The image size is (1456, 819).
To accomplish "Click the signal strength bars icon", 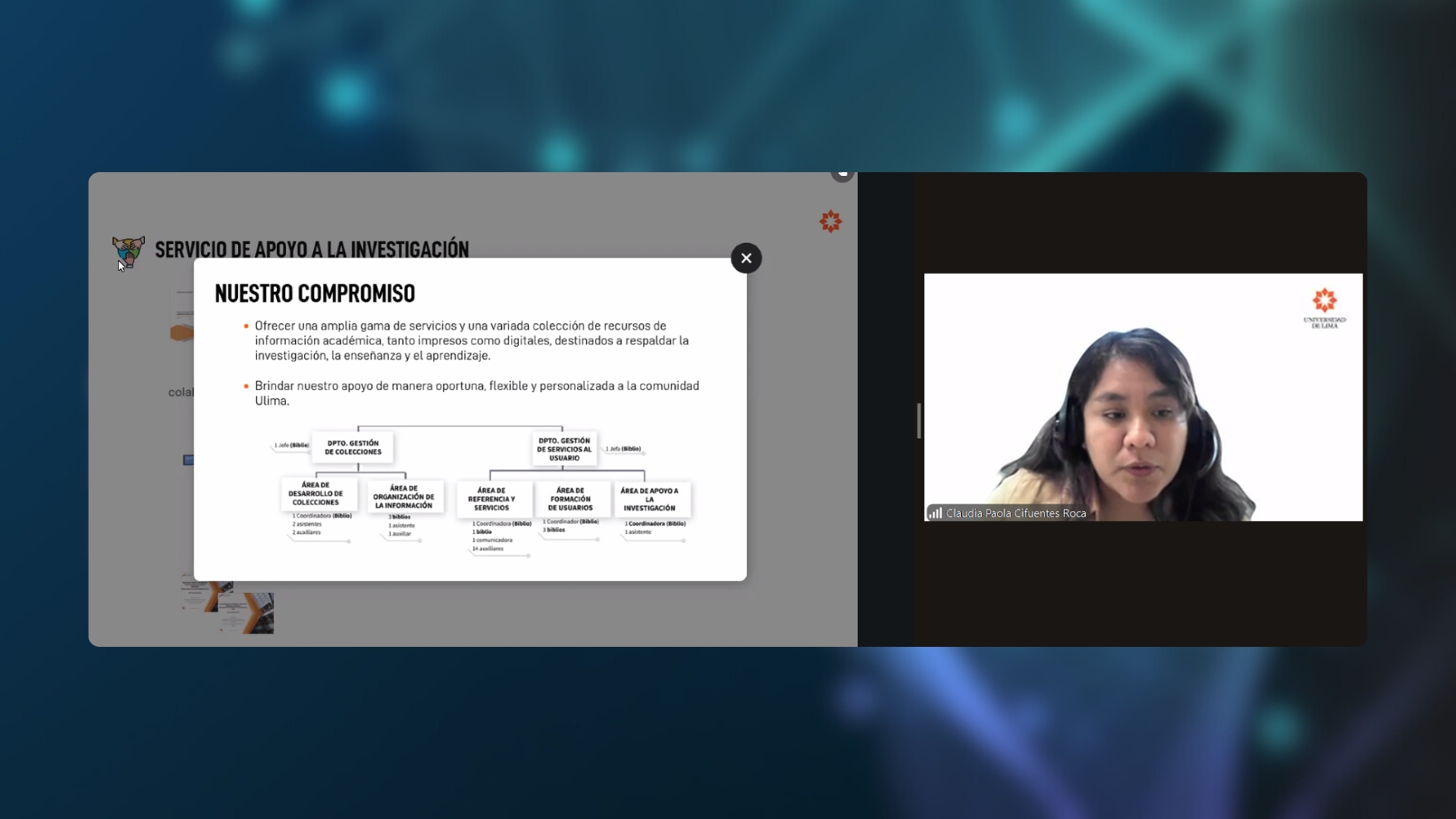I will pyautogui.click(x=935, y=513).
